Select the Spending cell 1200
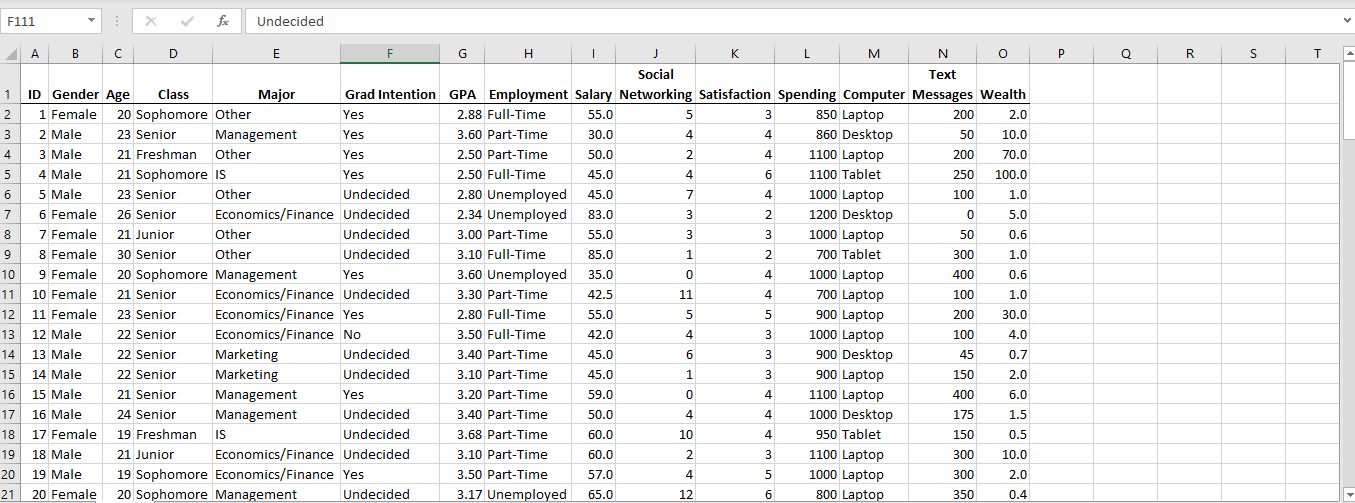Image resolution: width=1355 pixels, height=503 pixels. pyautogui.click(x=807, y=214)
